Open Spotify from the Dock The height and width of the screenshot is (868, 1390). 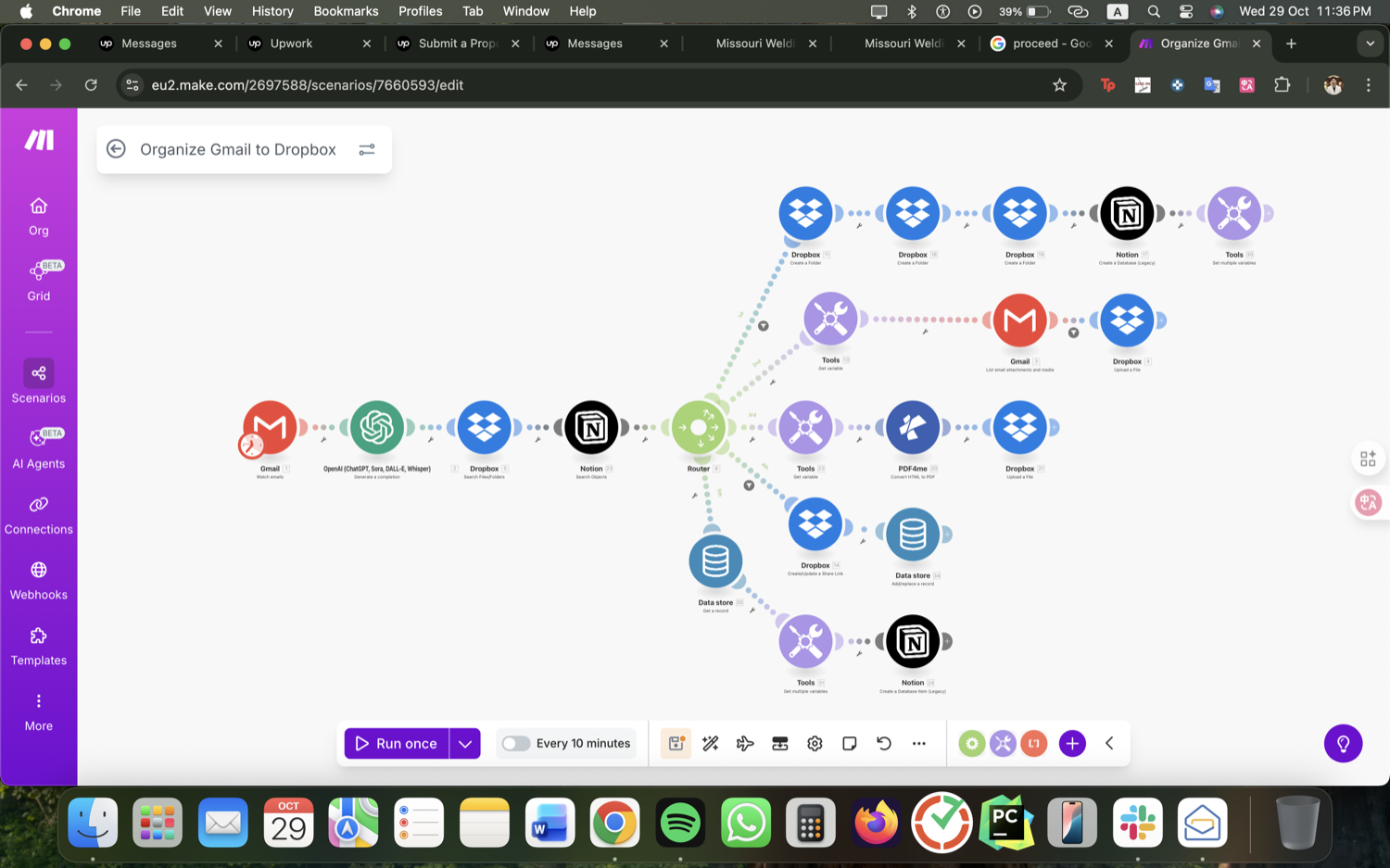coord(680,823)
